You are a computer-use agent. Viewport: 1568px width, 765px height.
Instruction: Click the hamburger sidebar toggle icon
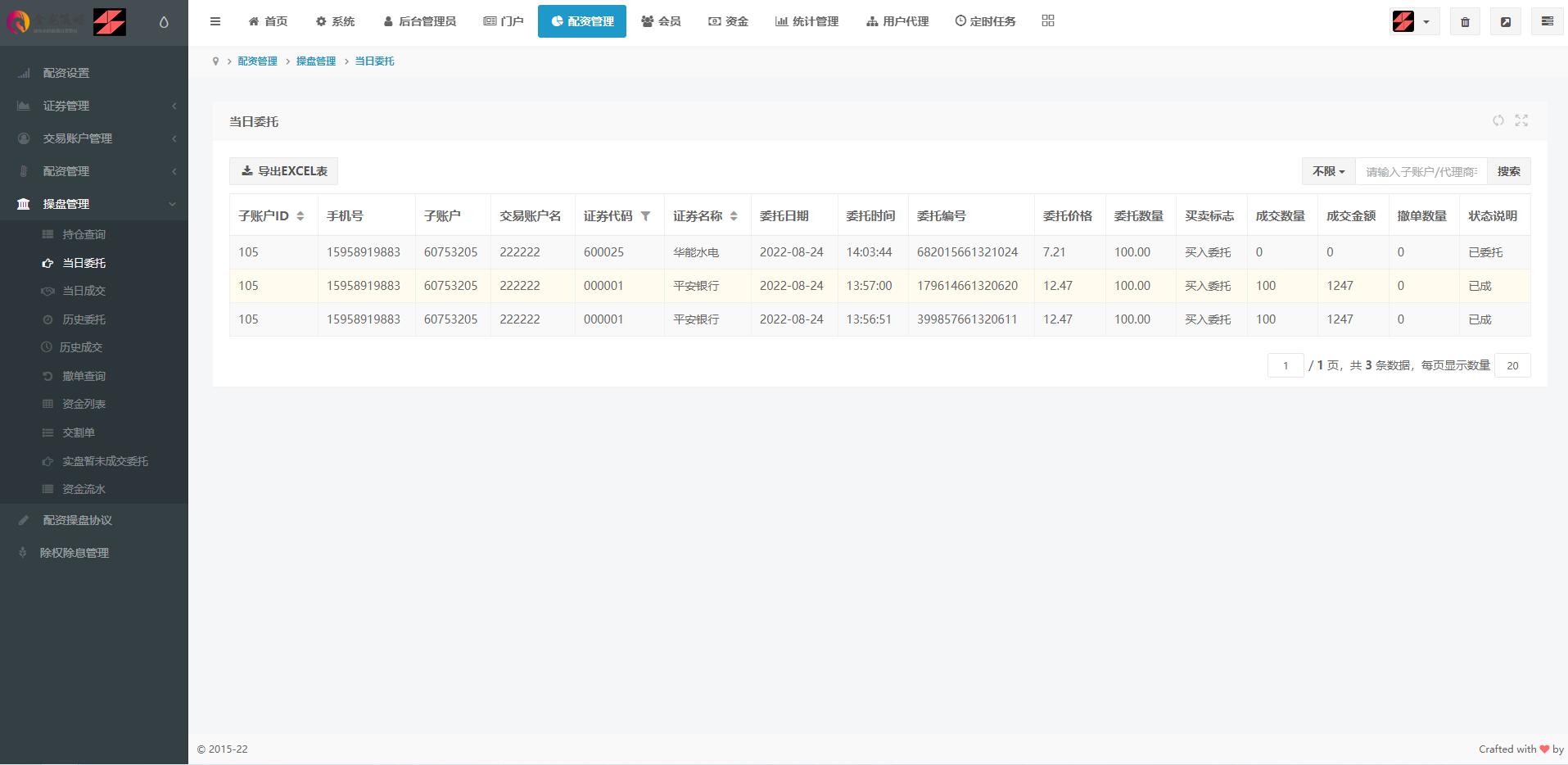(215, 21)
